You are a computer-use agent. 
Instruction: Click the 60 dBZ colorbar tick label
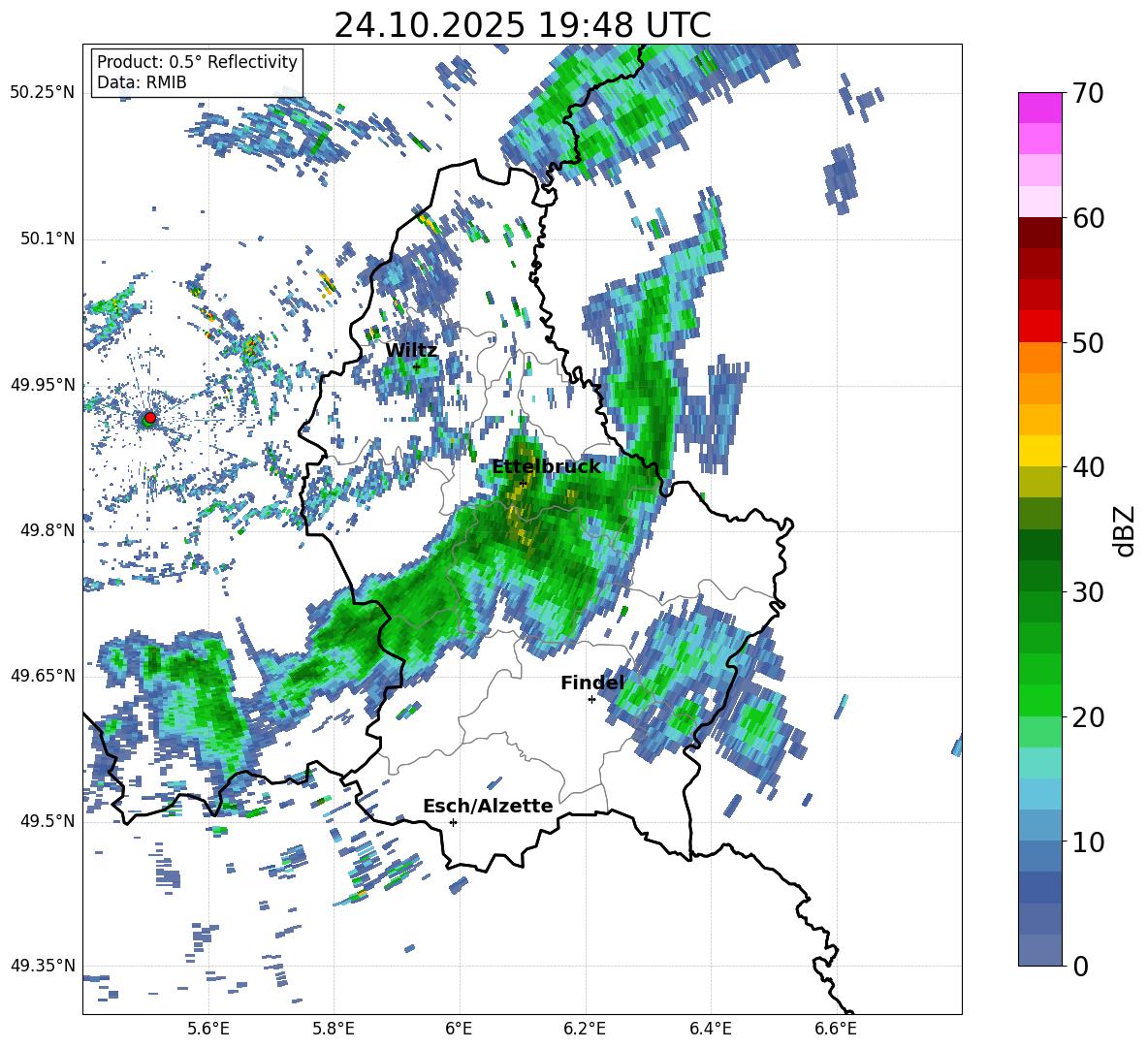point(1088,218)
